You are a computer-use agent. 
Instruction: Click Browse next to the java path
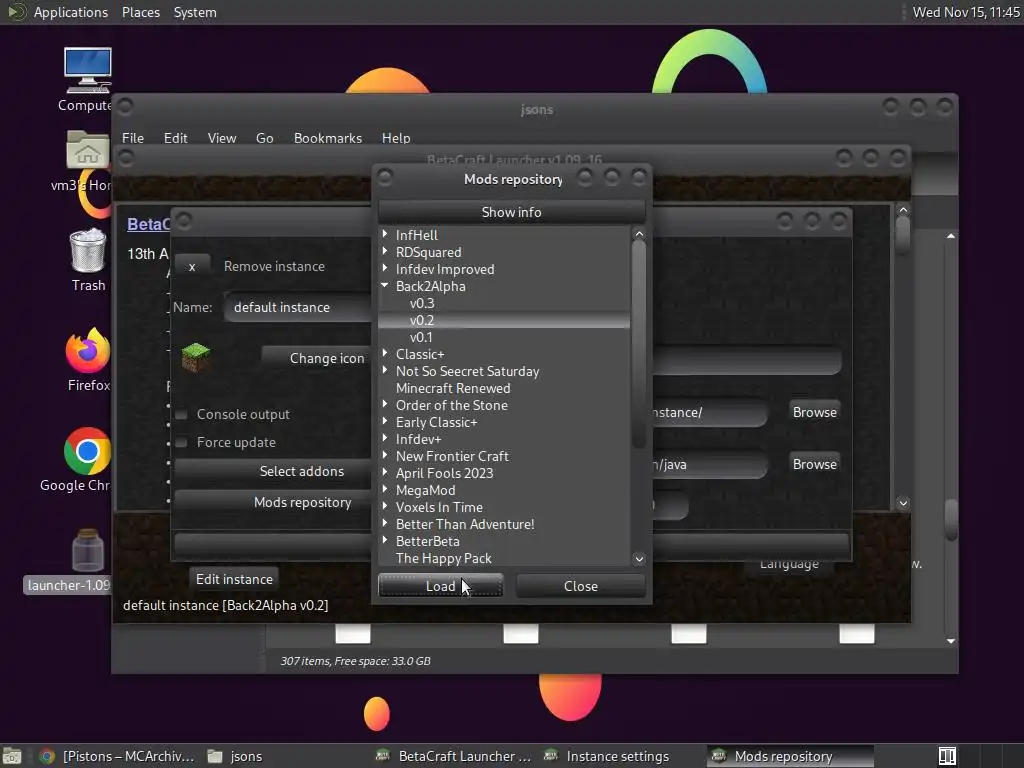pos(814,464)
